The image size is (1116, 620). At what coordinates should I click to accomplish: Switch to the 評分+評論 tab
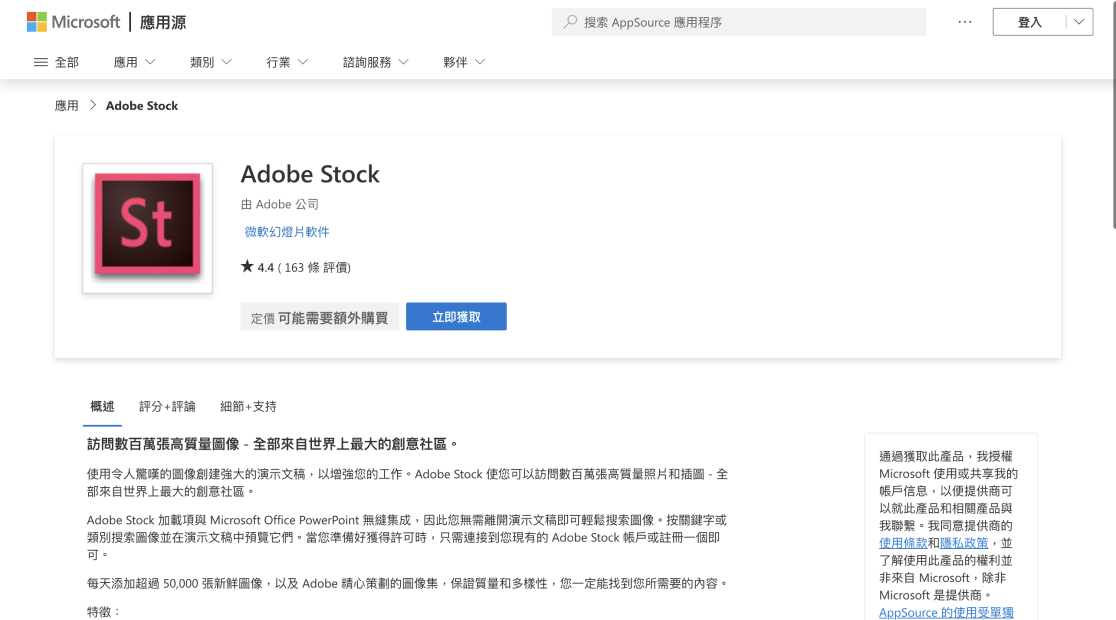pyautogui.click(x=167, y=406)
